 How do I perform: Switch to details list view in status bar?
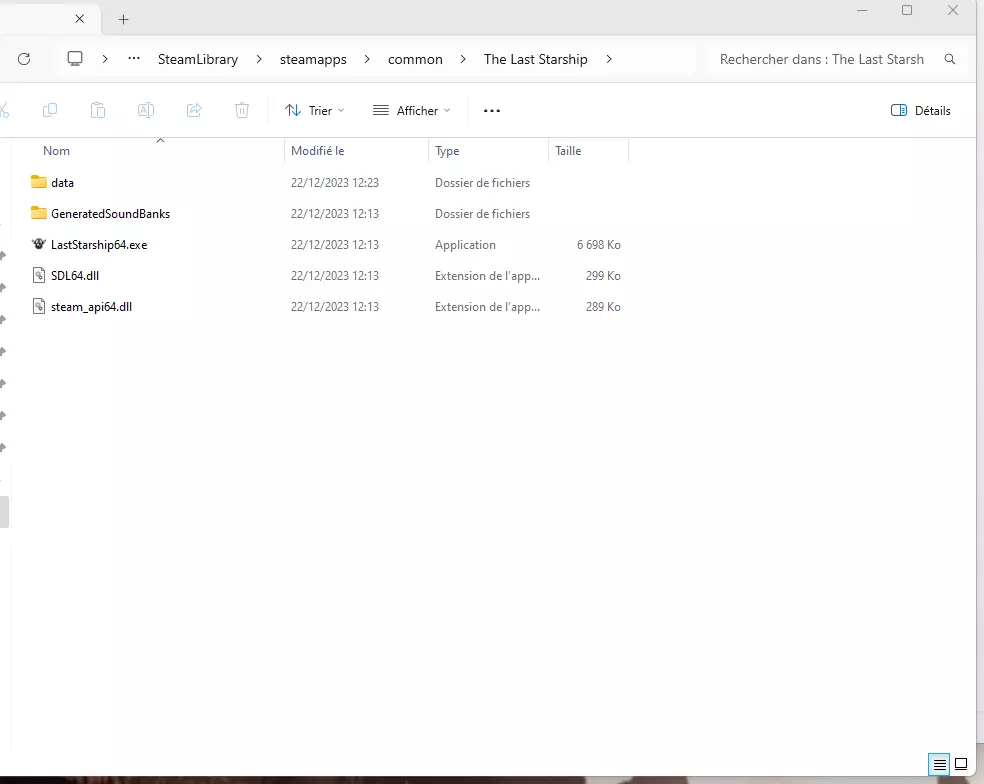[939, 765]
